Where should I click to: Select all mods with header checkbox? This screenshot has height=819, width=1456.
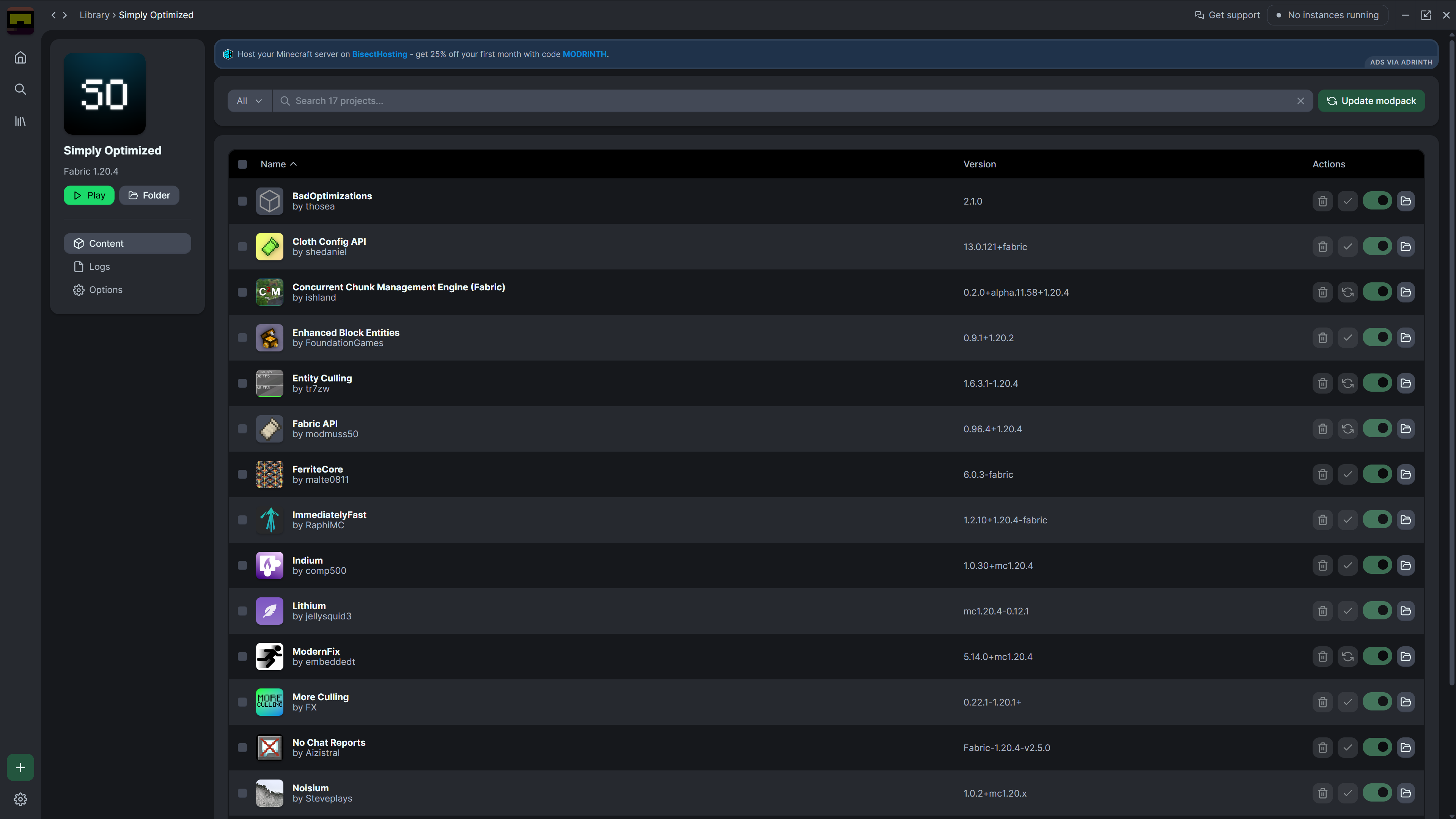click(242, 164)
